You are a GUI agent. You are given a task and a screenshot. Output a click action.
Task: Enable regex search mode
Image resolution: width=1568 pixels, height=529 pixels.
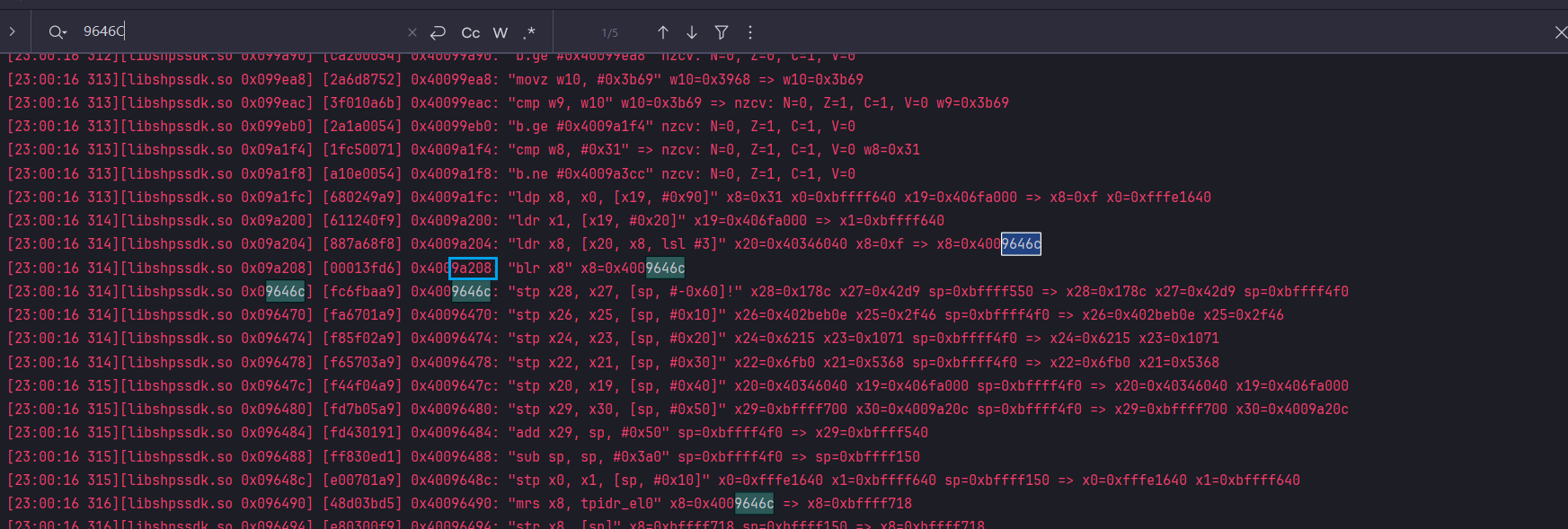click(530, 32)
